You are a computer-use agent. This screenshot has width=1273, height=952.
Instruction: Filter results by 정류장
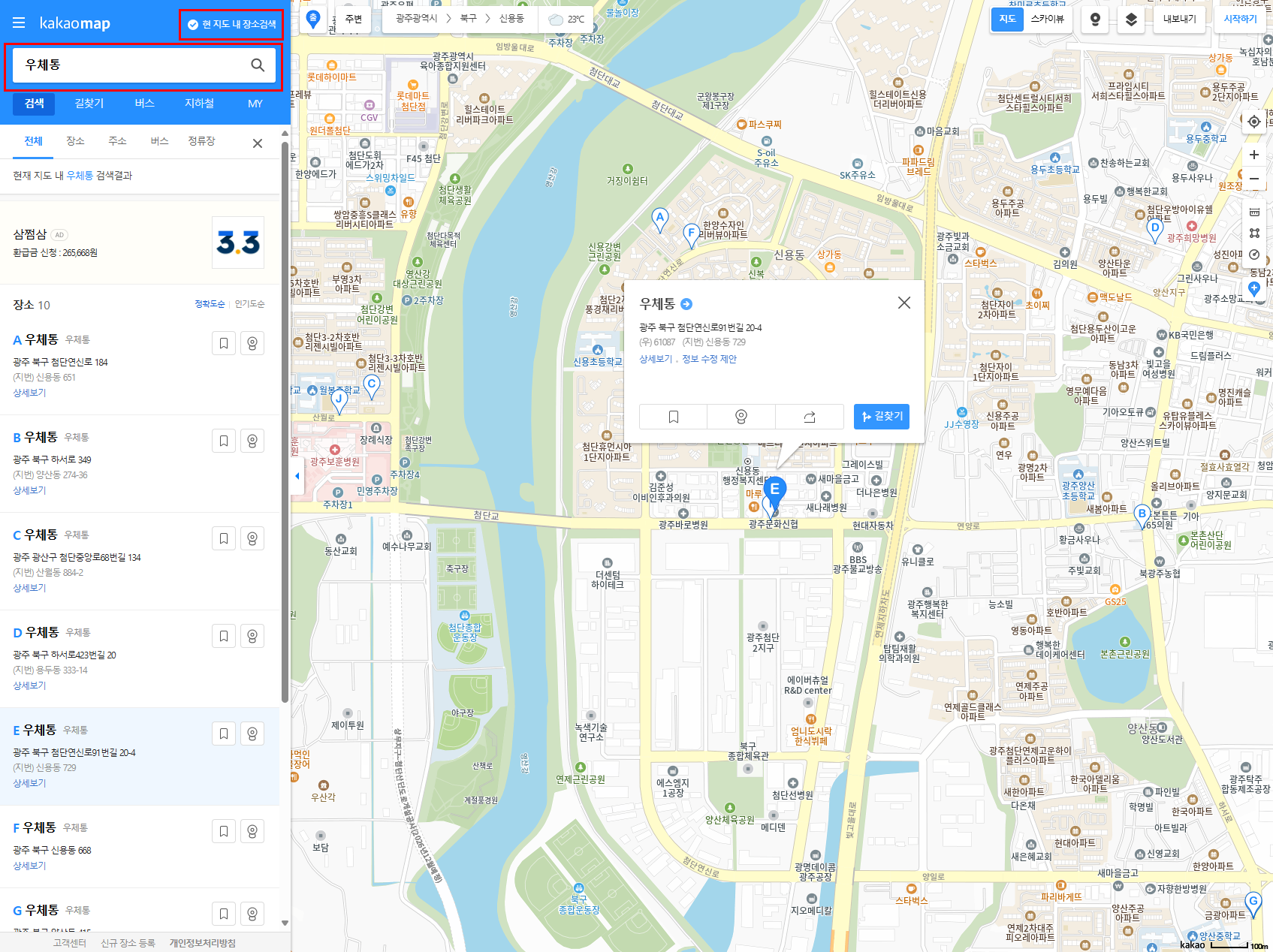tap(201, 141)
